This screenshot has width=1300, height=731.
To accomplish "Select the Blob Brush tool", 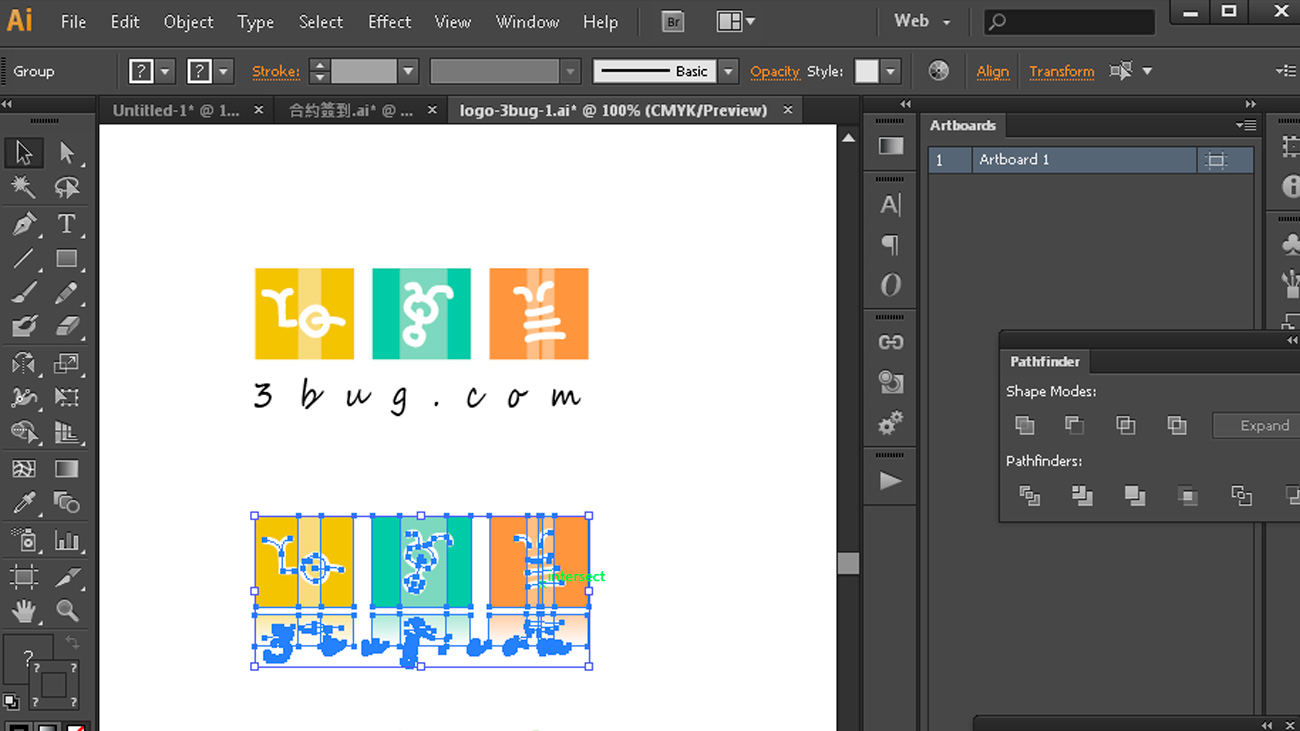I will coord(23,327).
